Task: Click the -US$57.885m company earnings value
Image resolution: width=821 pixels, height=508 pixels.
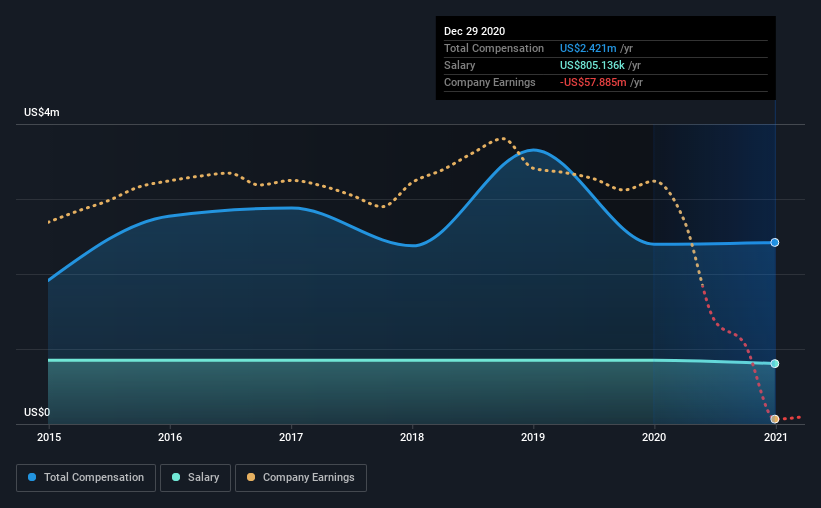Action: coord(593,82)
